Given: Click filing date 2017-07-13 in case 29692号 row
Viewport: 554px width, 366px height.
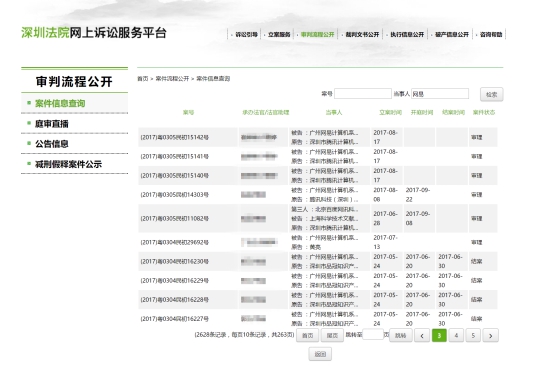Looking at the screenshot, I should (385, 242).
